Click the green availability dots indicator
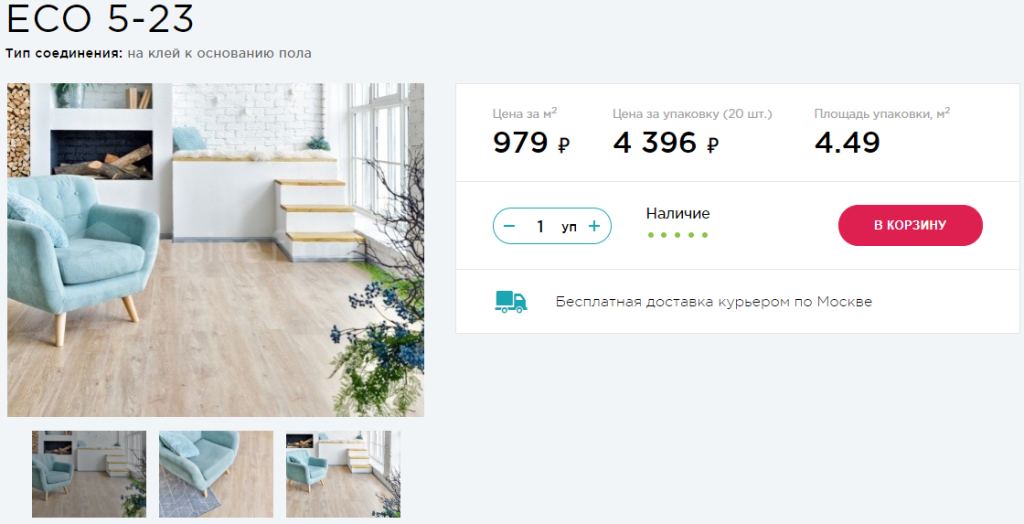Viewport: 1024px width, 524px height. [x=678, y=235]
